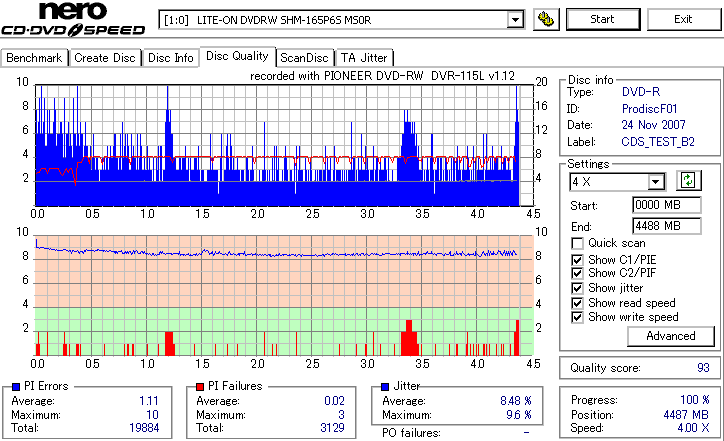Screen dimensions: 724x441
Task: Switch to the Benchmark tab
Action: tap(34, 58)
